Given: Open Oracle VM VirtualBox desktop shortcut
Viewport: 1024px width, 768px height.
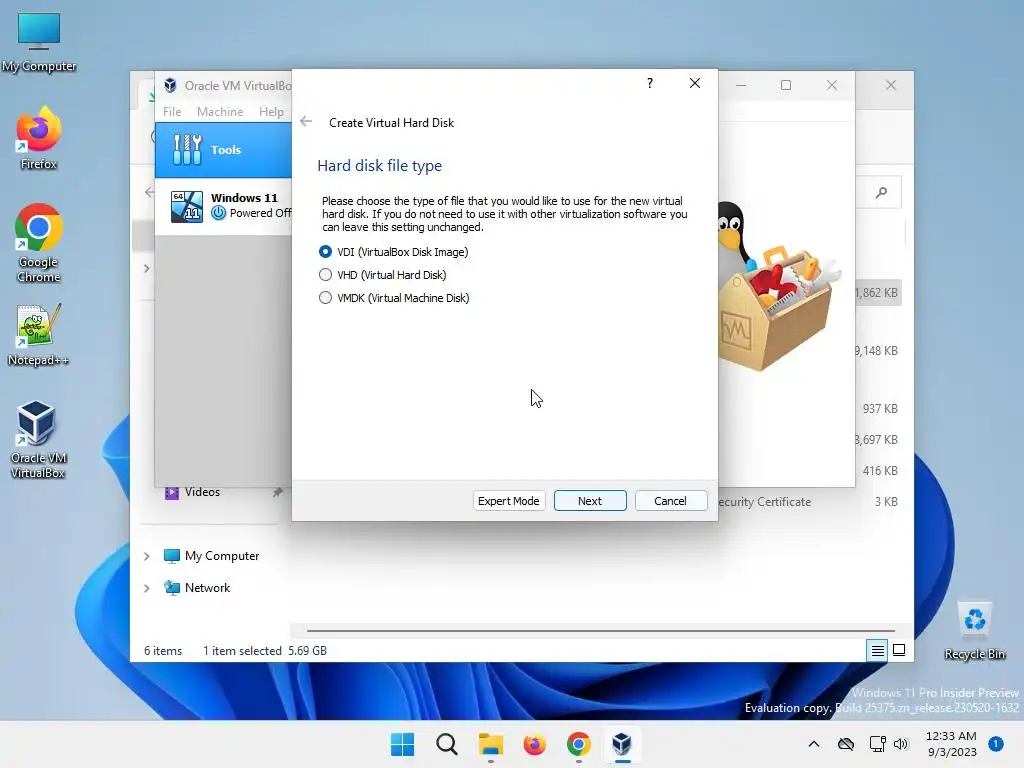Looking at the screenshot, I should 37,440.
